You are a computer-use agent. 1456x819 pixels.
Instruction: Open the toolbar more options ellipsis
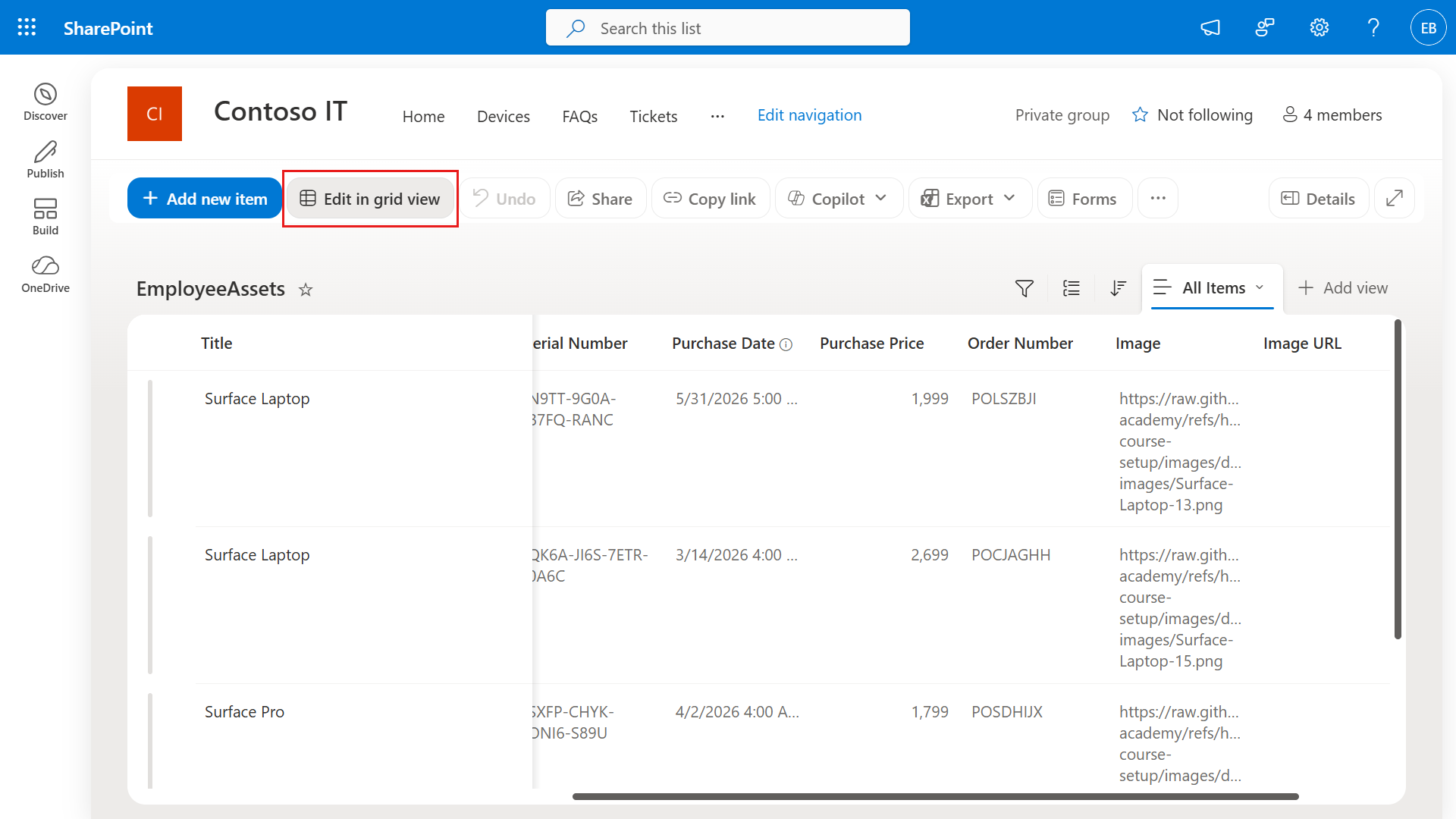(x=1158, y=198)
